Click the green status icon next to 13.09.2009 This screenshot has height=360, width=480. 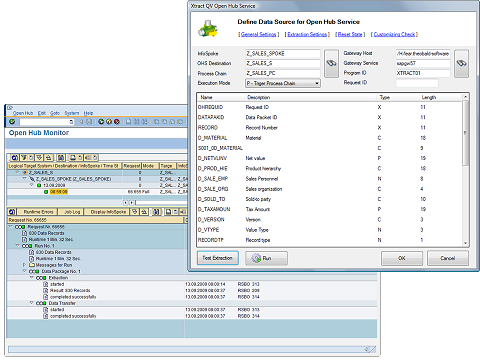tap(39, 185)
